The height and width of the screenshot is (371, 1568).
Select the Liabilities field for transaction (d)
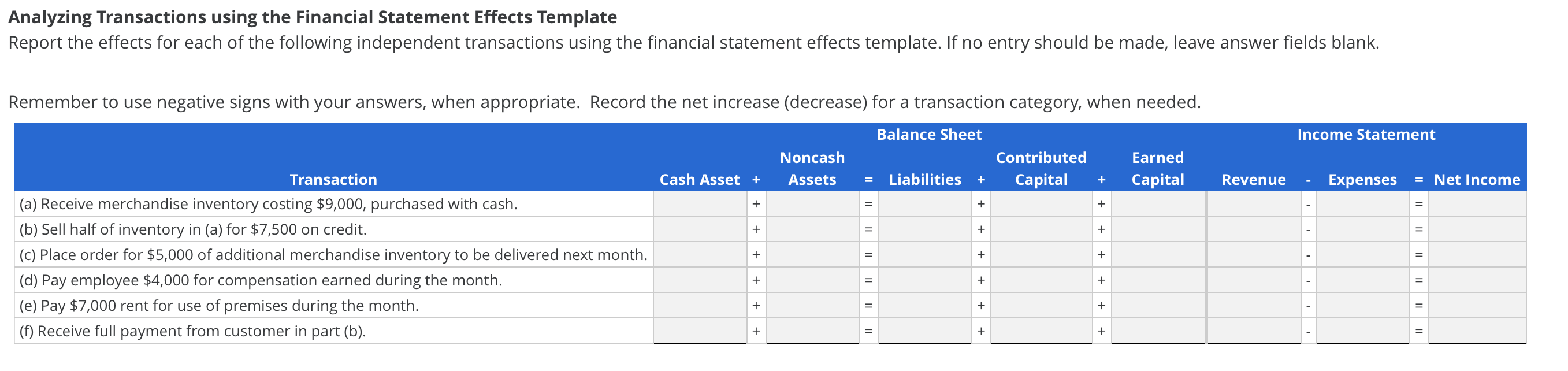pos(925,280)
